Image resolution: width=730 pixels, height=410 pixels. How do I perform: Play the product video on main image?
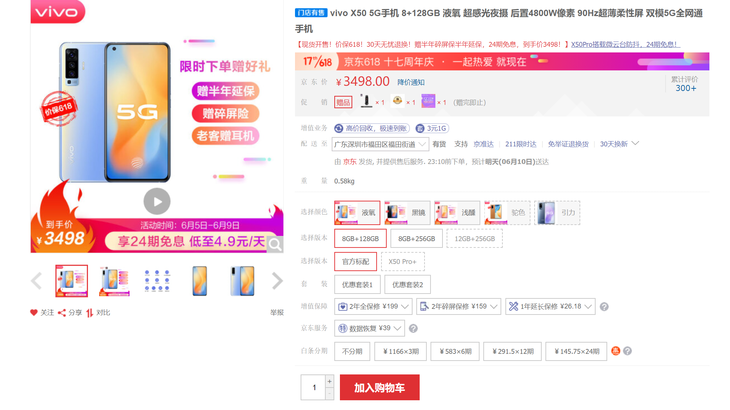[157, 202]
